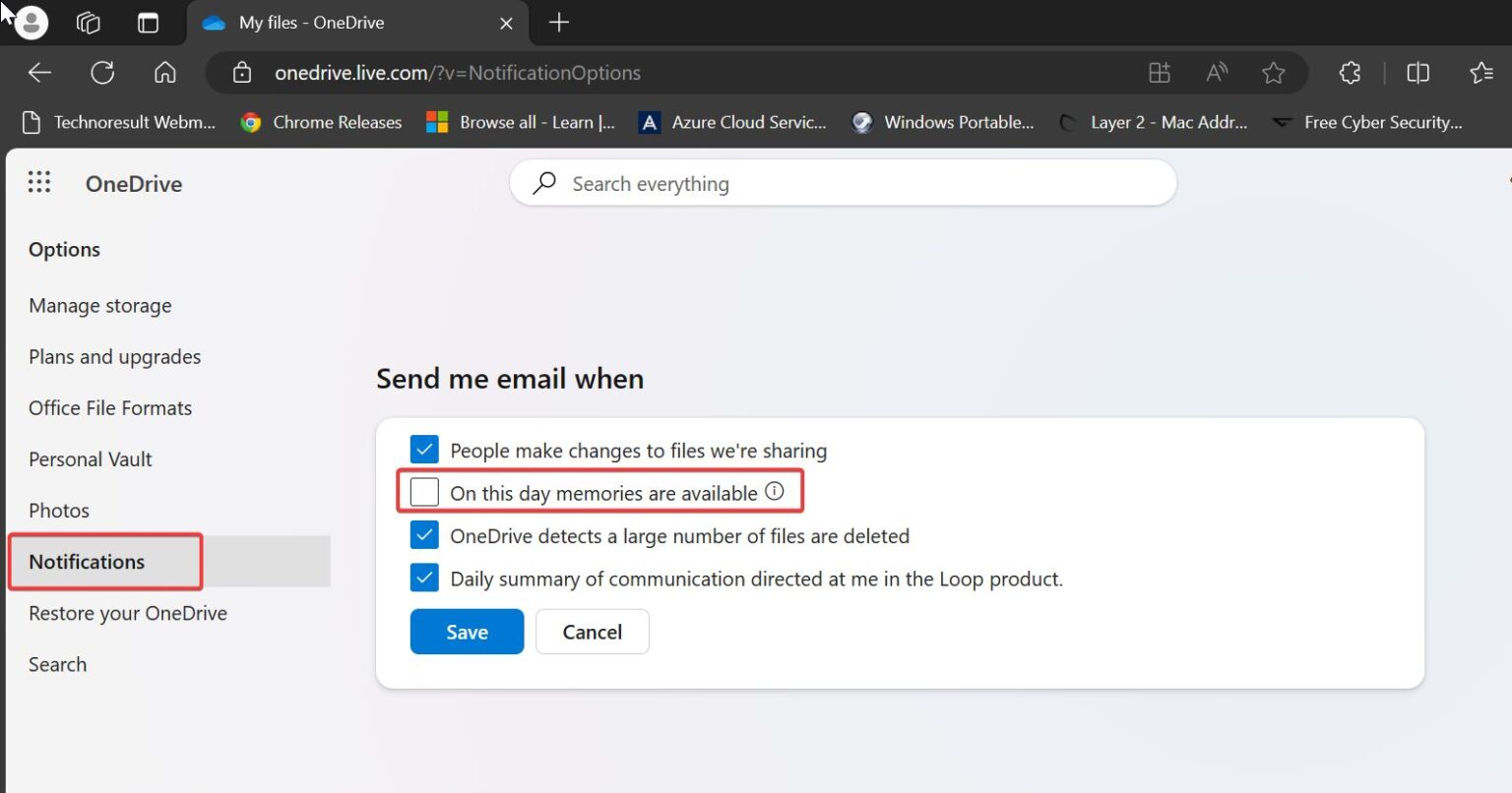Select Photos in the Options sidebar

coord(59,510)
